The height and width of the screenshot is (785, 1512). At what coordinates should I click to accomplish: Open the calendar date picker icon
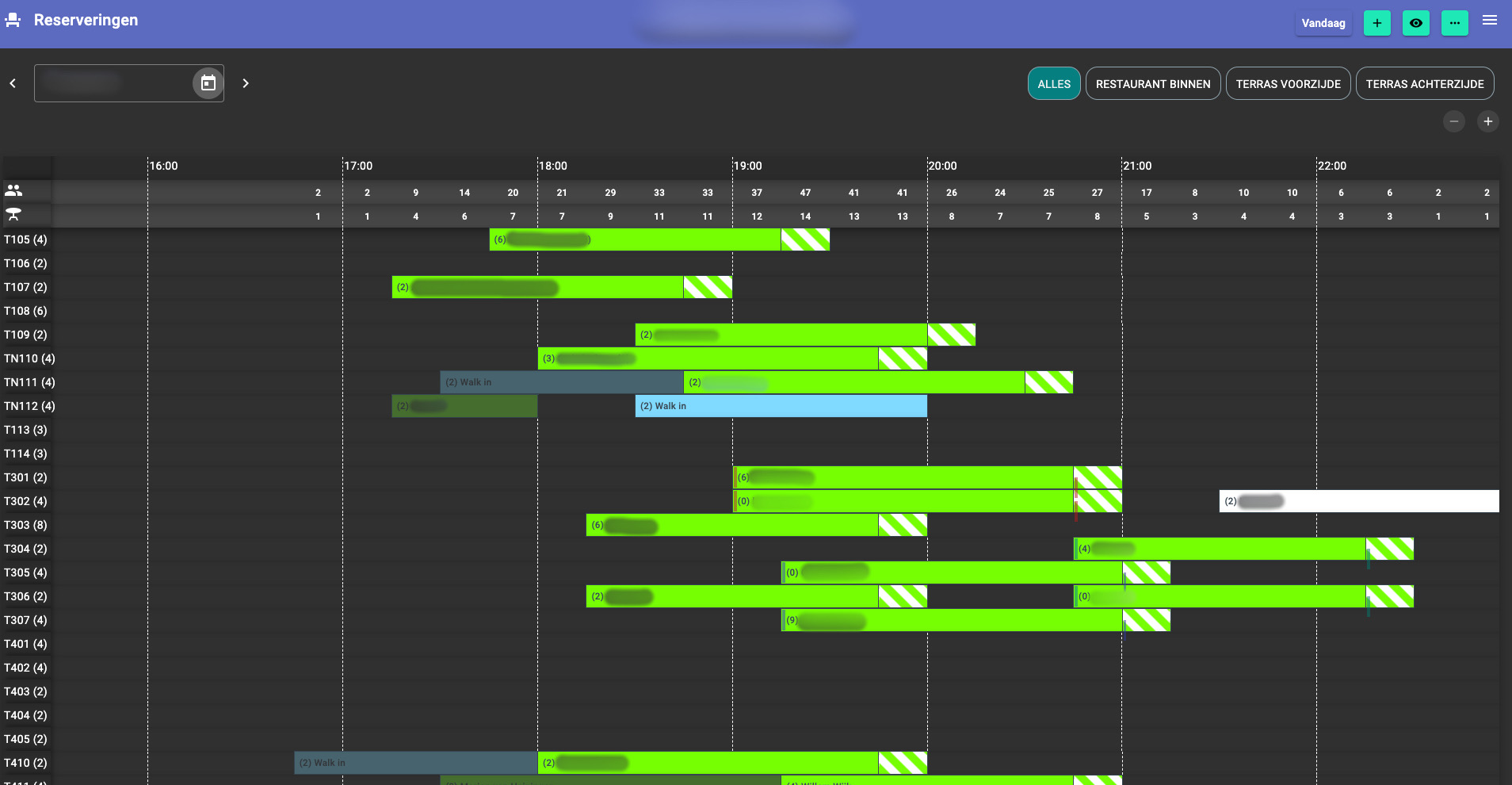pyautogui.click(x=208, y=83)
